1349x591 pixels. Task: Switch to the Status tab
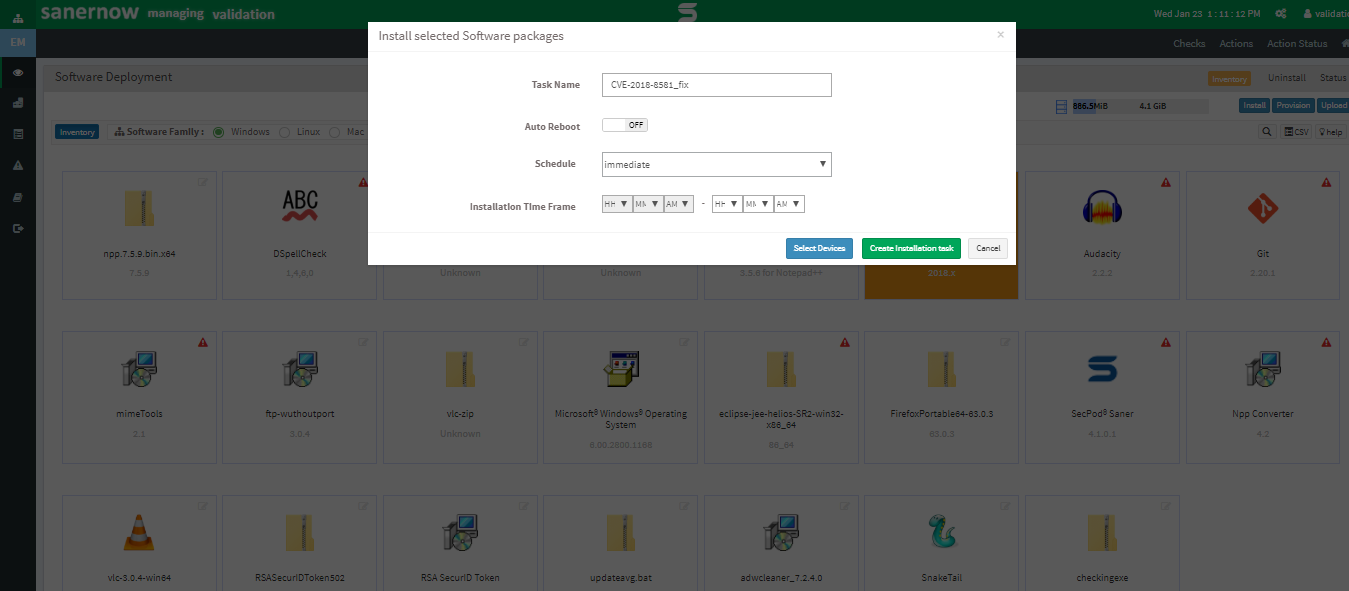tap(1333, 78)
